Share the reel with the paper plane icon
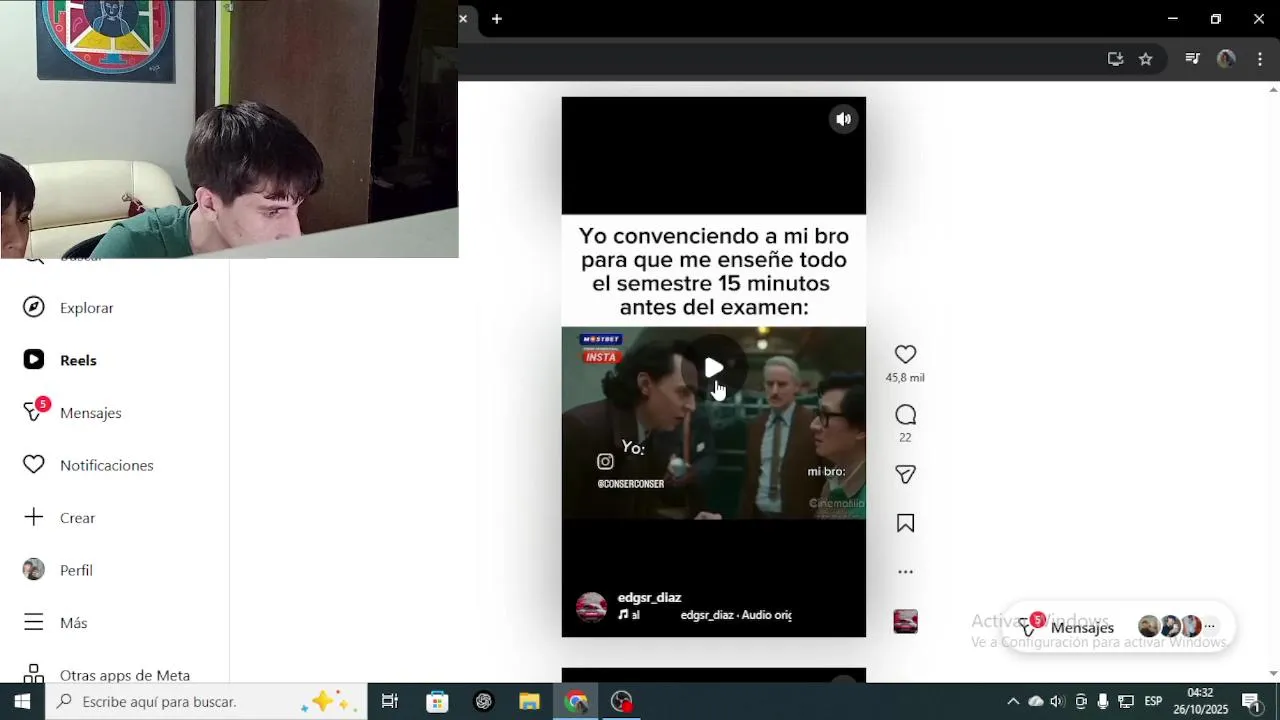The height and width of the screenshot is (720, 1280). click(x=905, y=475)
